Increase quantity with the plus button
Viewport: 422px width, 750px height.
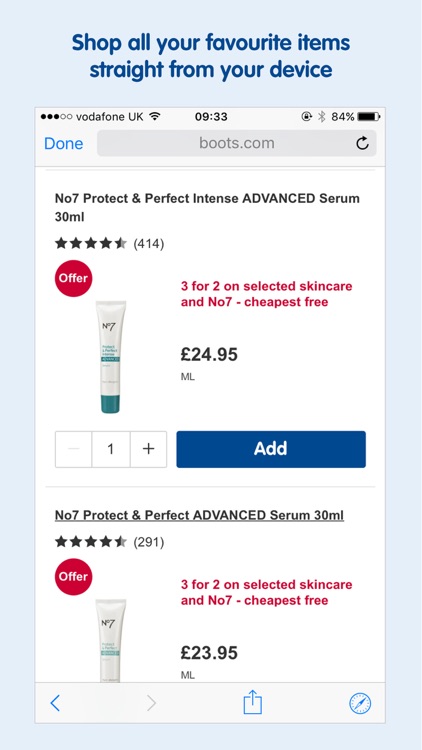[x=148, y=449]
